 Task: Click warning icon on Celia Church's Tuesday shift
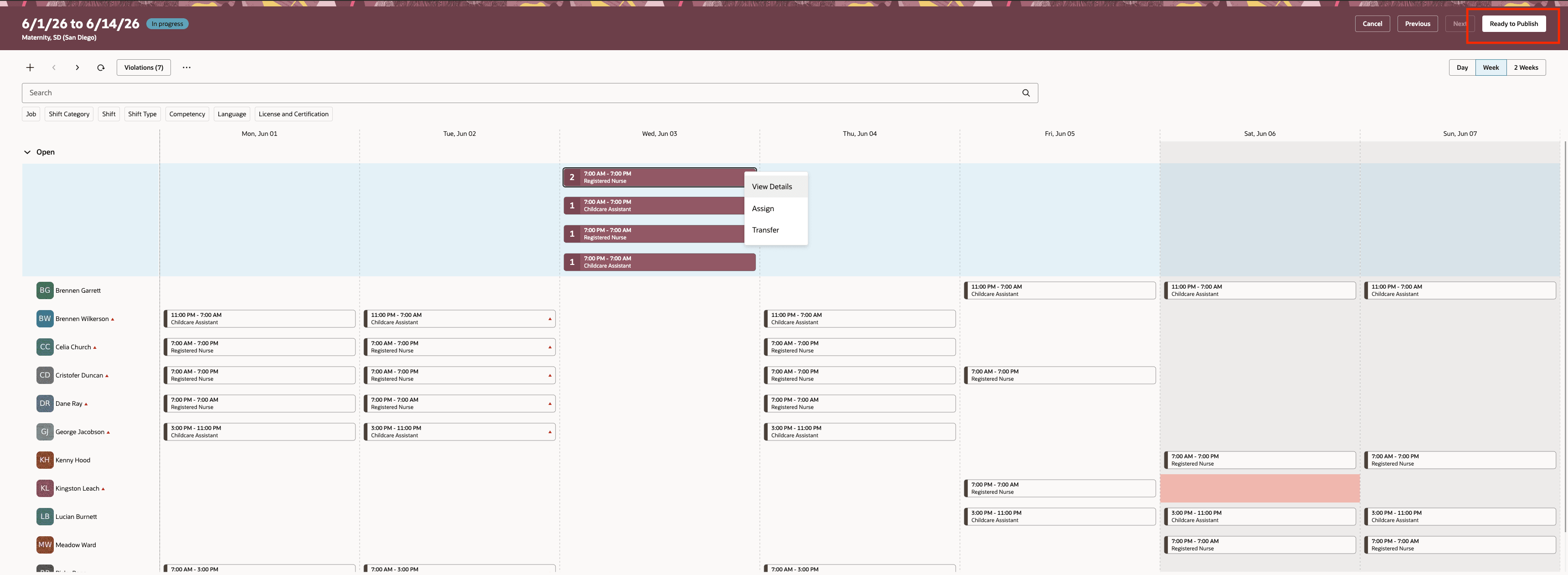(x=550, y=347)
